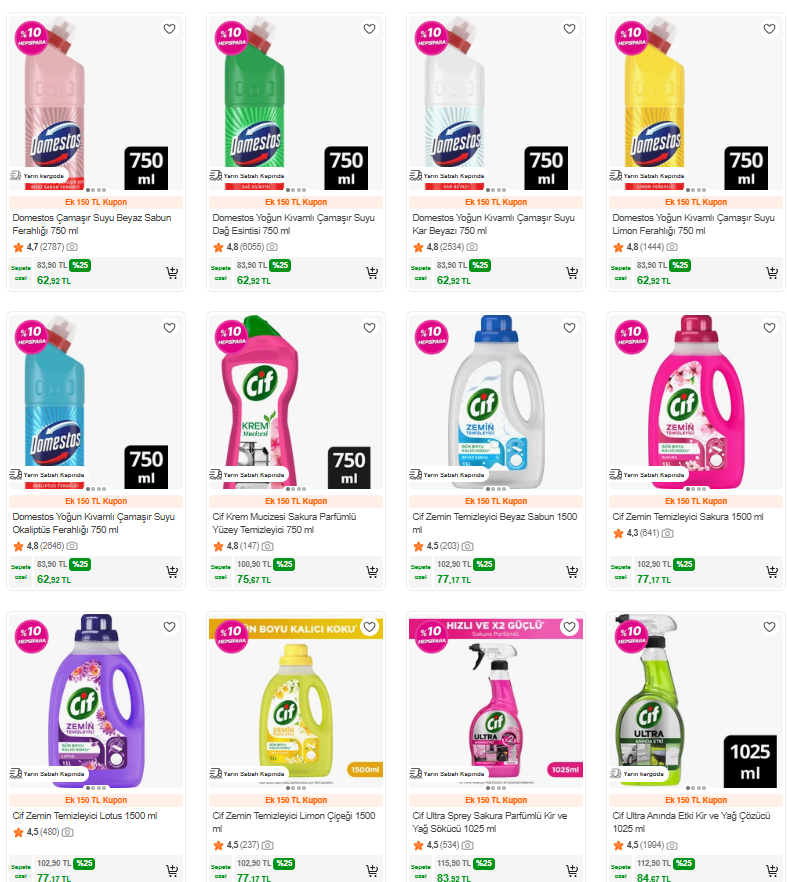Add Domestos Beyaz Sabun Ferahlığı to cart
Screen dimensions: 787x882
pyautogui.click(x=172, y=273)
